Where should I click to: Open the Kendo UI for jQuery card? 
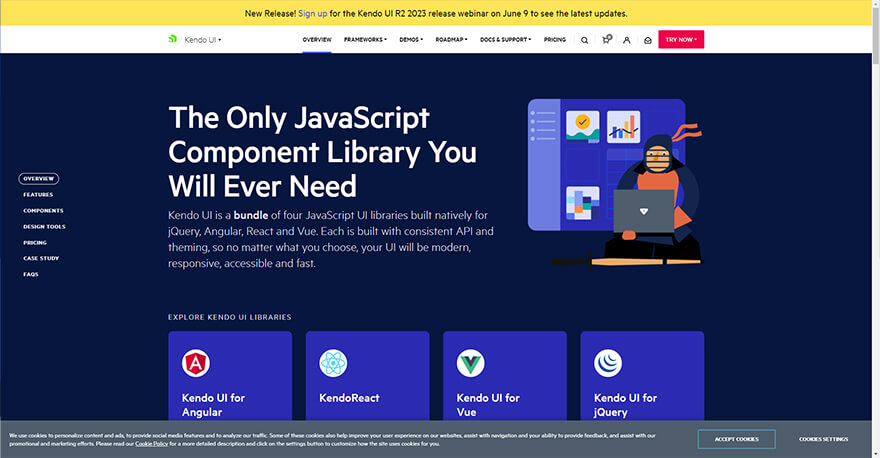pos(642,376)
